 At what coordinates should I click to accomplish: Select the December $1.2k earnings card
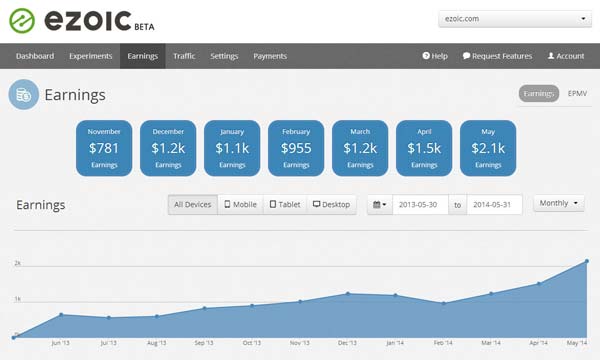click(x=168, y=148)
